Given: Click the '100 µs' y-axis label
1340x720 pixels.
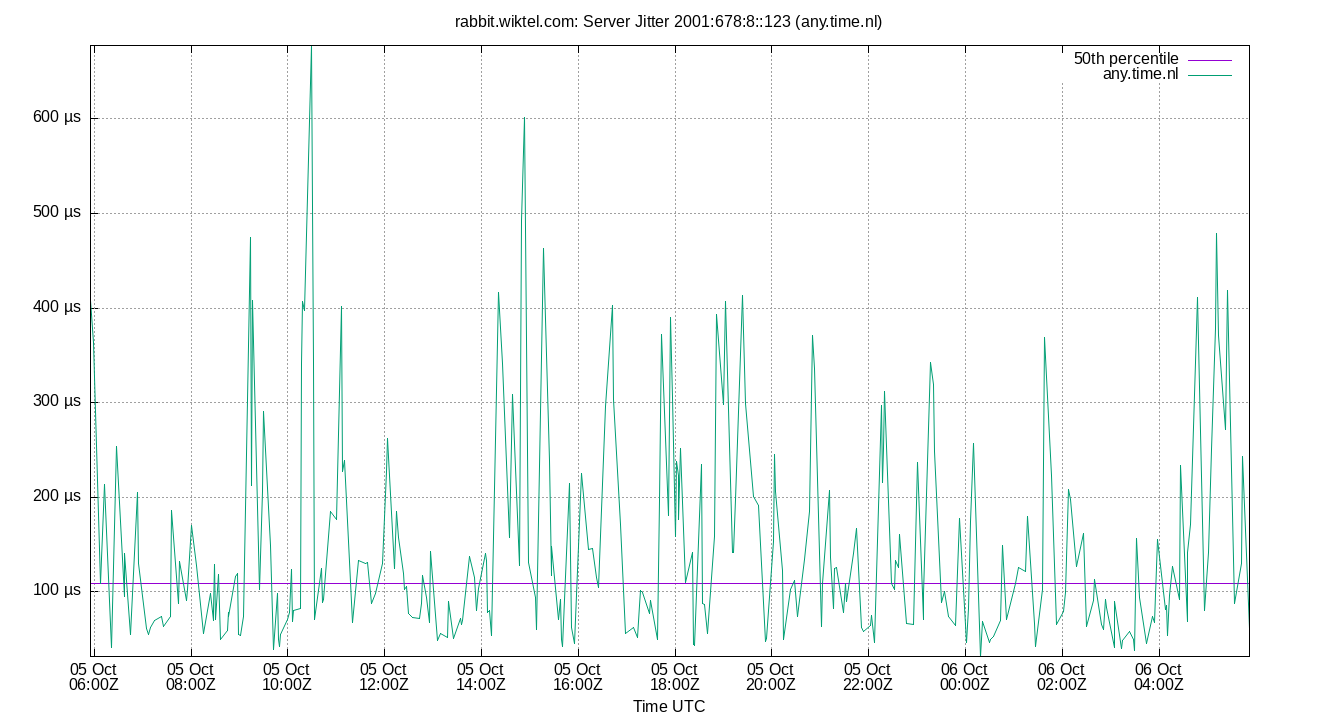Looking at the screenshot, I should (x=57, y=591).
